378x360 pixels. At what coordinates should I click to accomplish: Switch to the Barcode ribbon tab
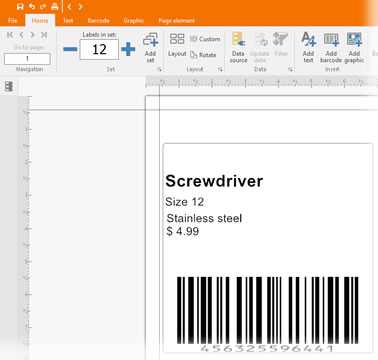click(98, 21)
